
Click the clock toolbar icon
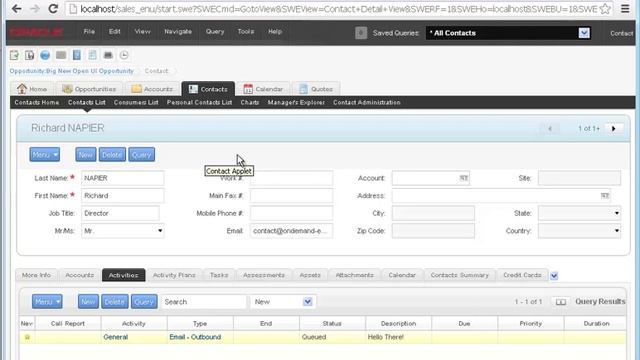[x=124, y=55]
